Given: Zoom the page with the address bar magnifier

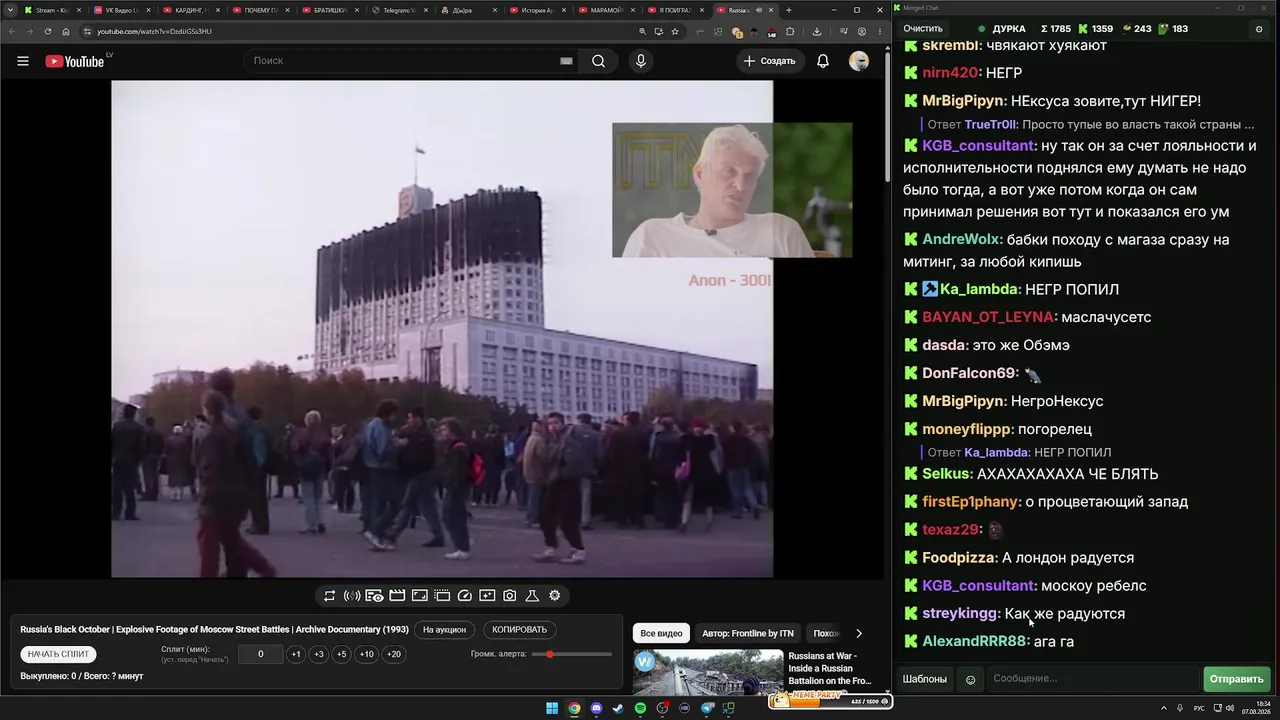Looking at the screenshot, I should [642, 31].
